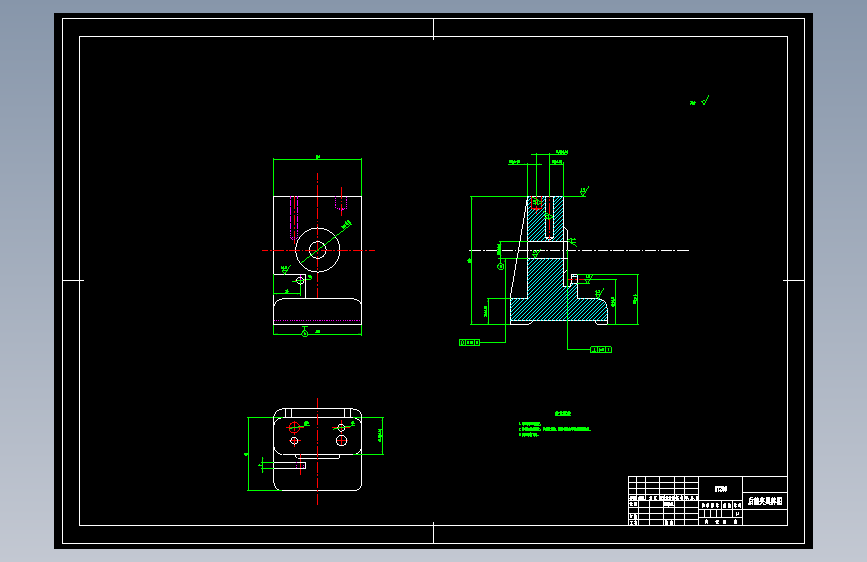867x562 pixels.
Task: Select the technical requirements heading text
Action: 563,413
